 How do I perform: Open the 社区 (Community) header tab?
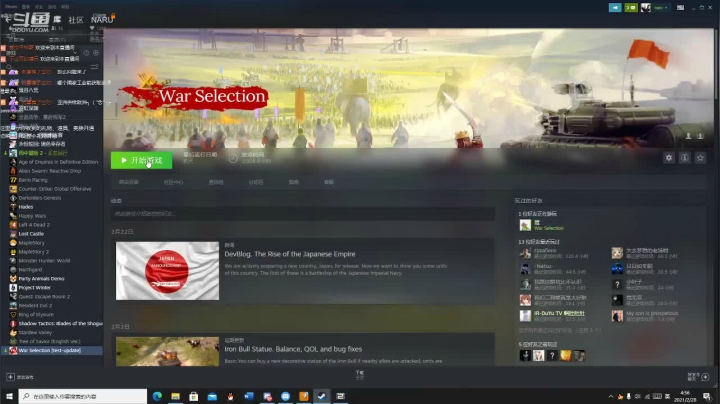click(x=76, y=20)
